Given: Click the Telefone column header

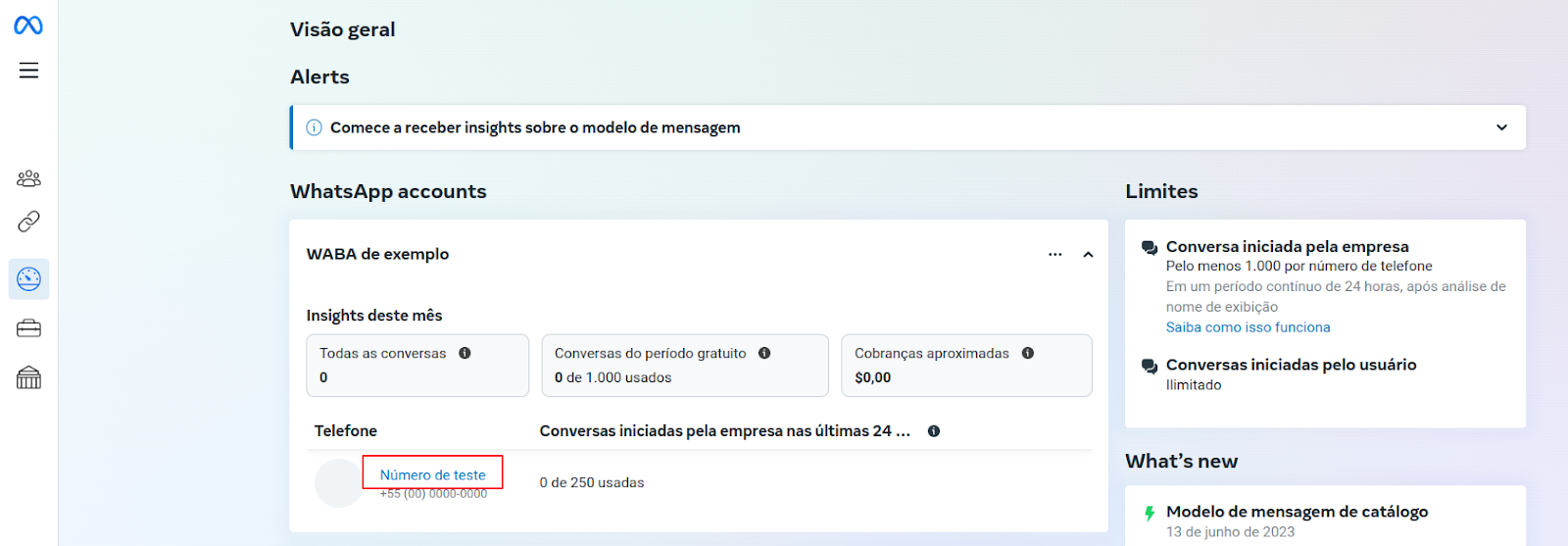Looking at the screenshot, I should [x=345, y=431].
